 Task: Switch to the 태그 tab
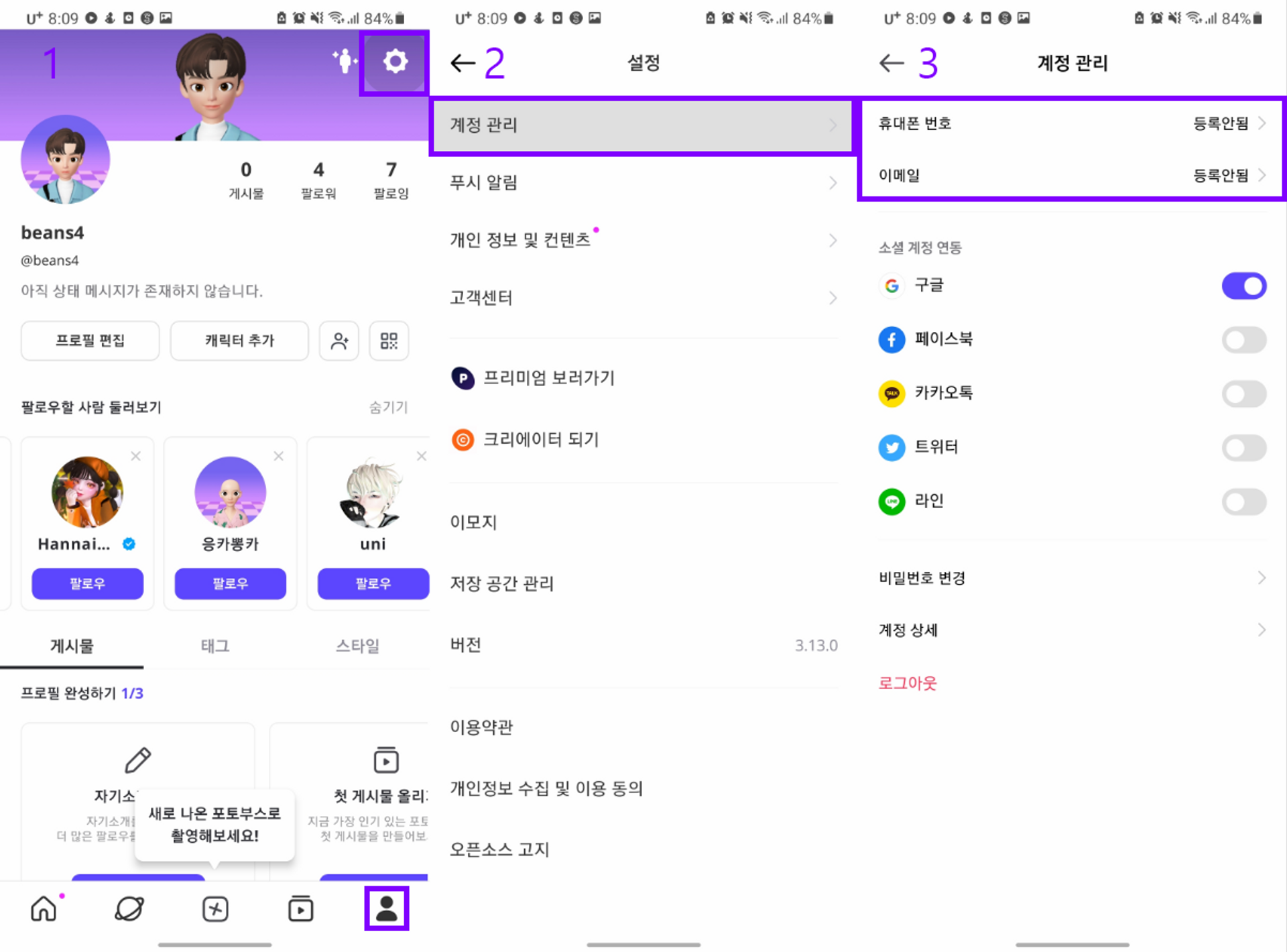[215, 646]
